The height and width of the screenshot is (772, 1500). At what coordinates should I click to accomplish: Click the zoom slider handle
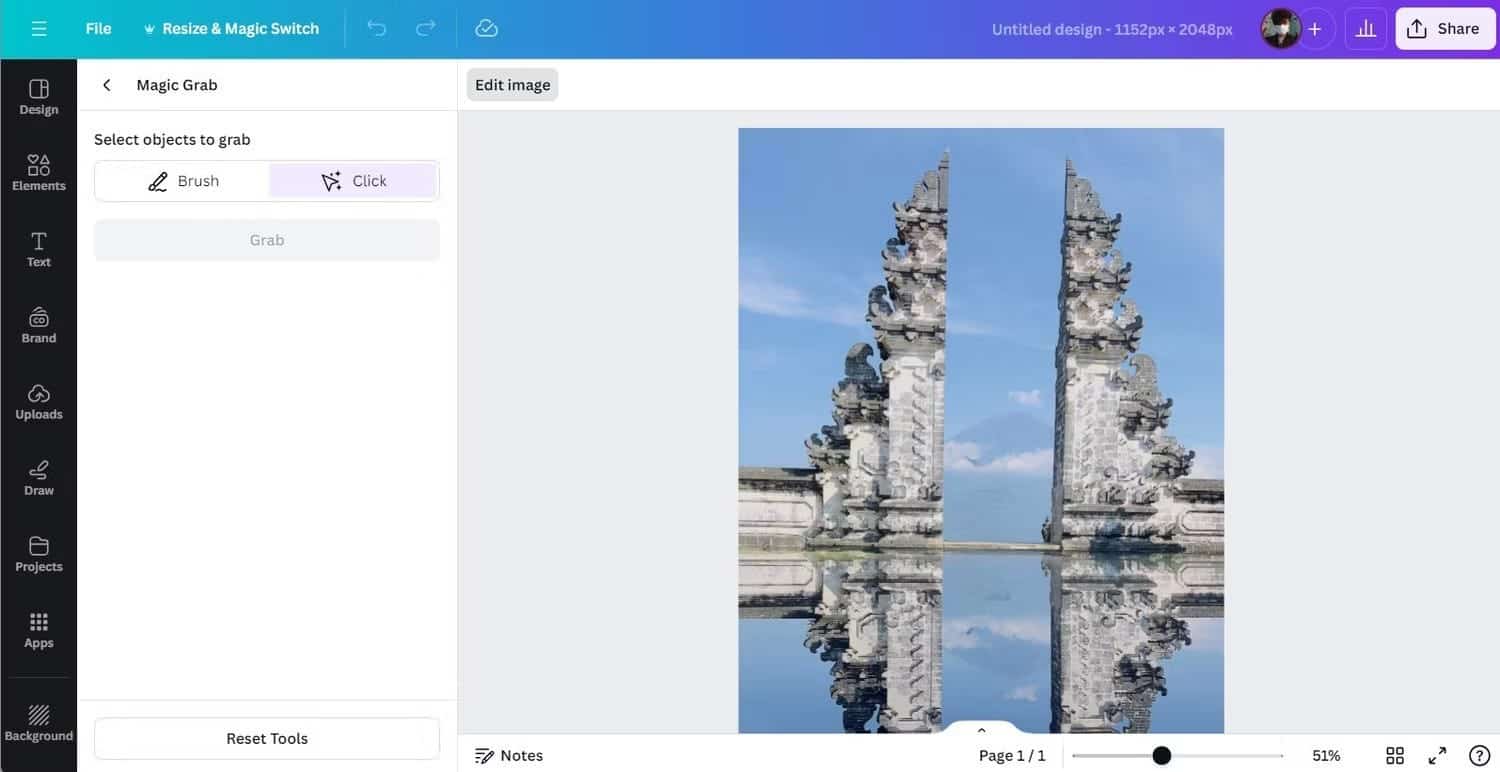(x=1161, y=755)
